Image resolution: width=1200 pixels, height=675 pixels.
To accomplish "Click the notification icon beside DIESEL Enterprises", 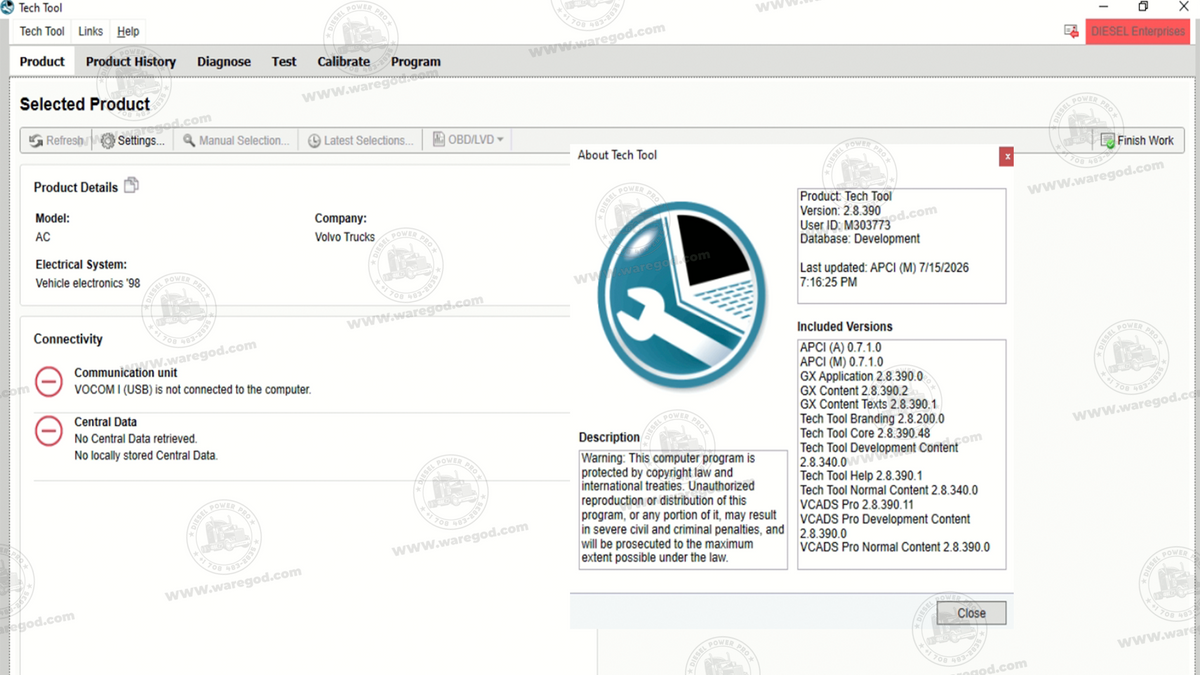I will (1071, 31).
